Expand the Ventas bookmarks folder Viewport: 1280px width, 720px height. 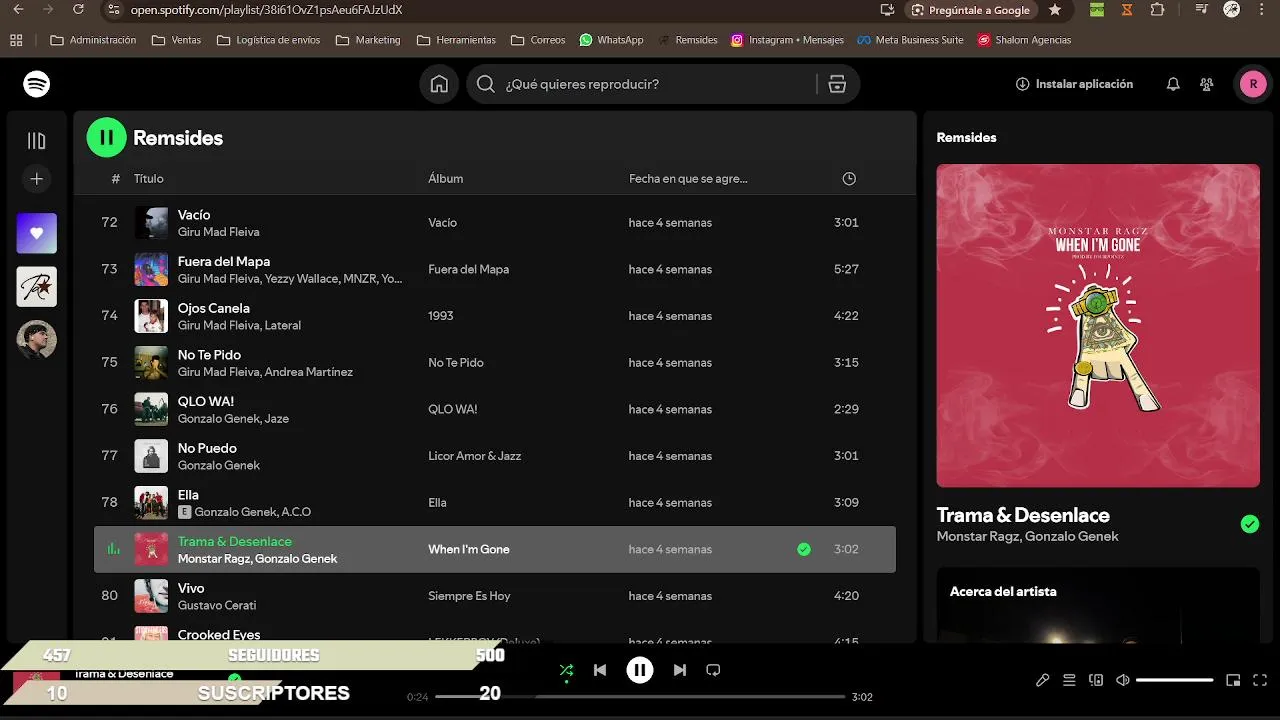(x=176, y=40)
